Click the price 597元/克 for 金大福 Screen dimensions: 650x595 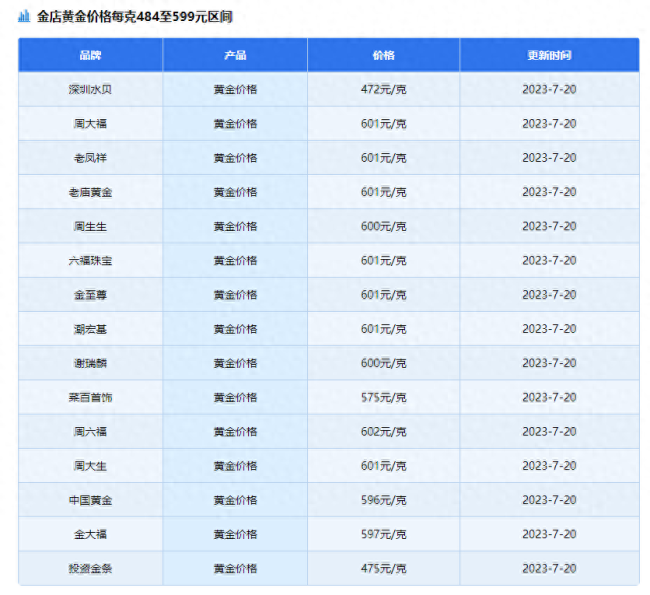[383, 534]
